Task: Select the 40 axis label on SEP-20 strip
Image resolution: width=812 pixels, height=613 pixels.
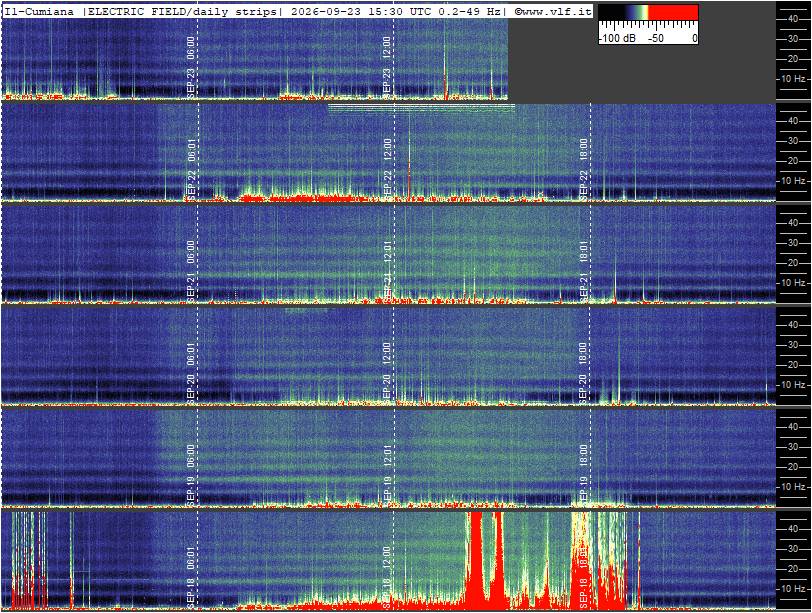Action: pos(793,325)
